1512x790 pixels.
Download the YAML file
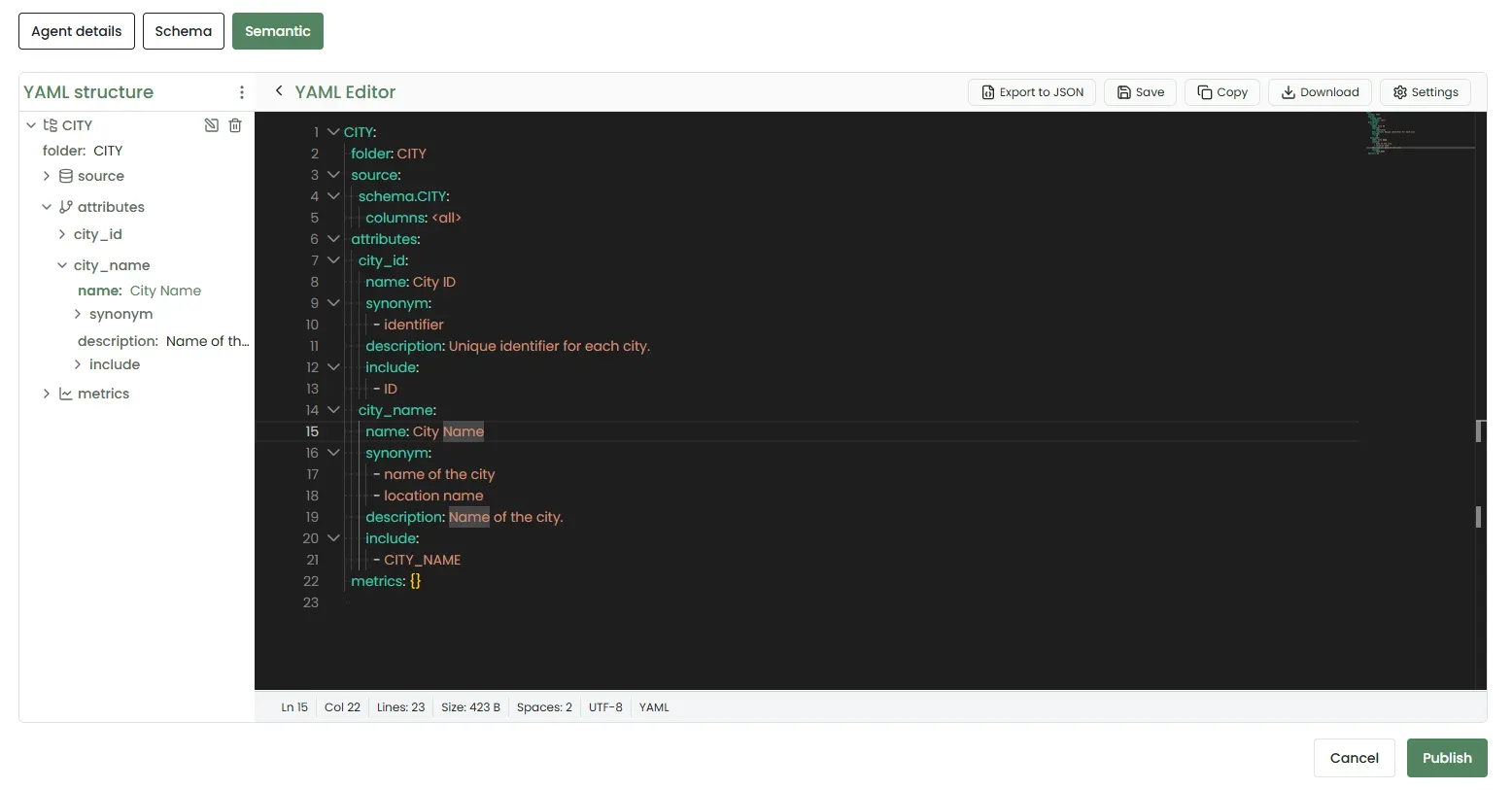coord(1320,92)
